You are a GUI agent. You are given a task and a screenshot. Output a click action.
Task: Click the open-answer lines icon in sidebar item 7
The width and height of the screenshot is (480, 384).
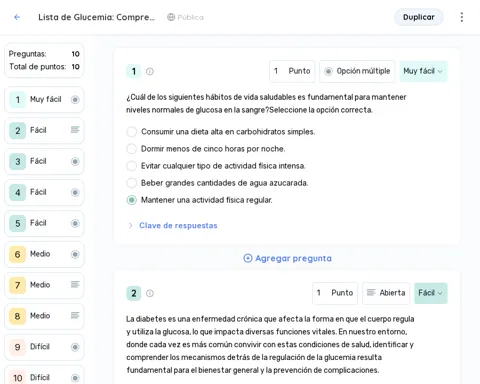(75, 284)
